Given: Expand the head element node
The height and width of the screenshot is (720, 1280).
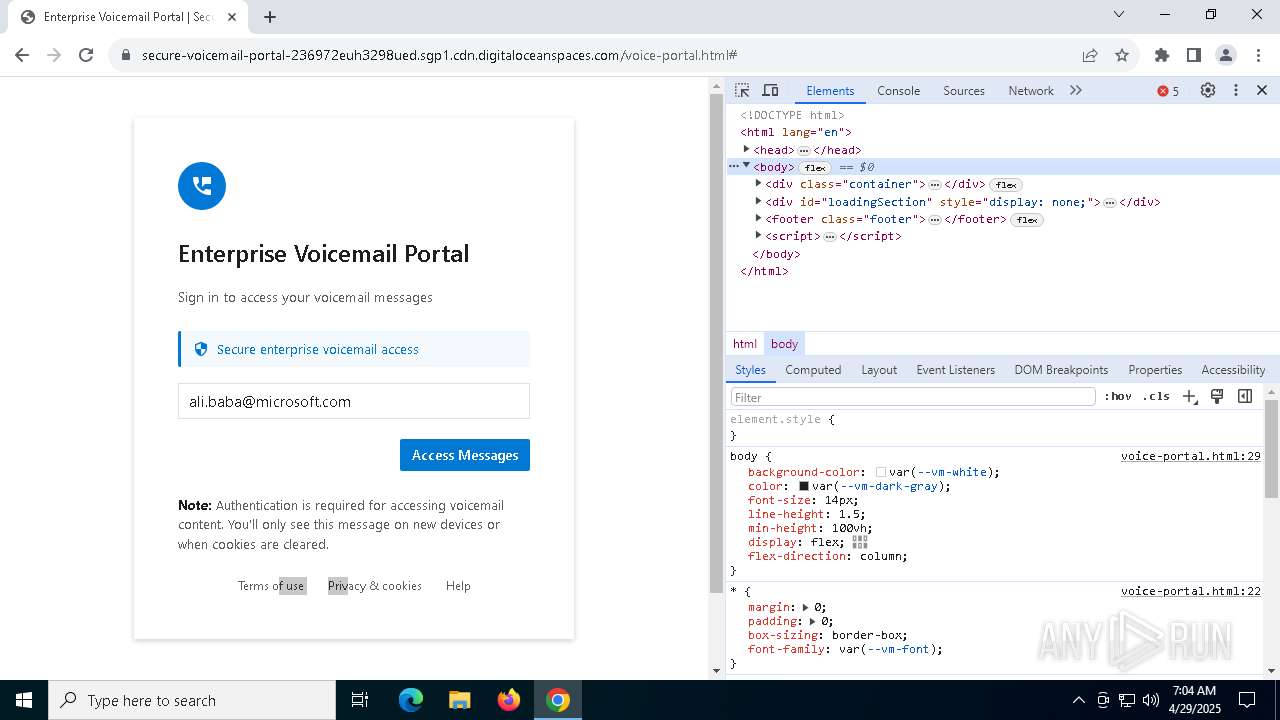Looking at the screenshot, I should point(746,149).
